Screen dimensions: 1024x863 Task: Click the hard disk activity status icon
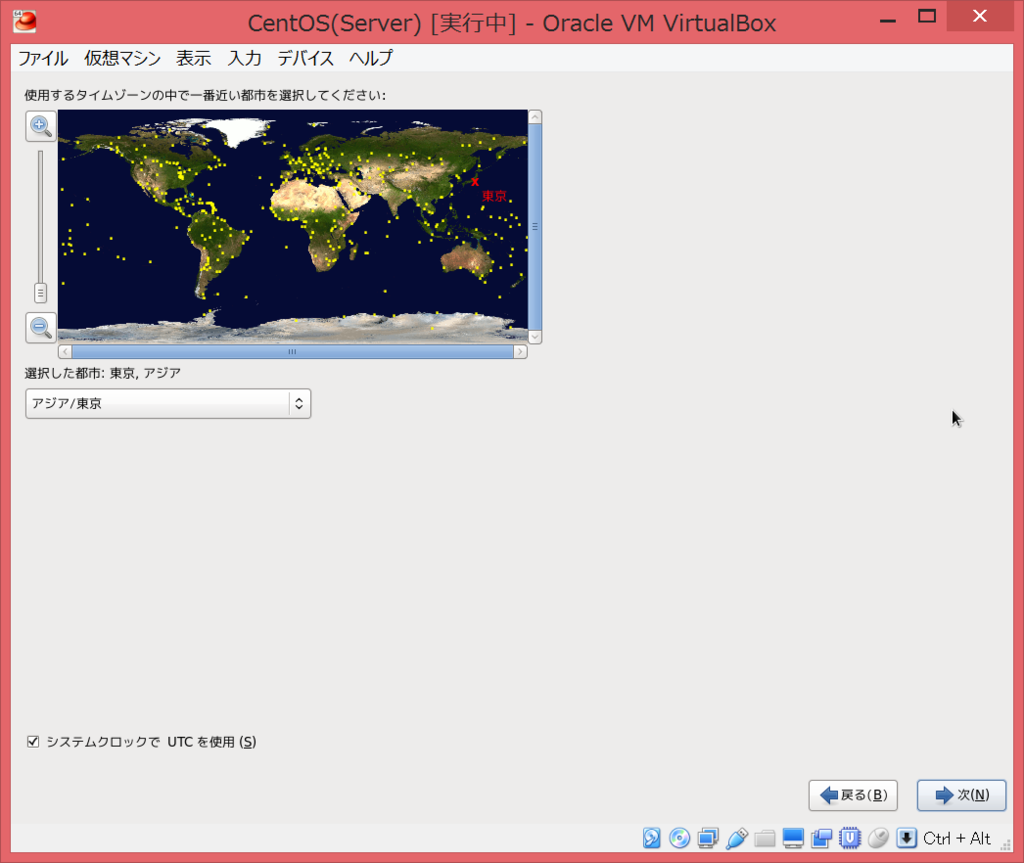tap(651, 838)
